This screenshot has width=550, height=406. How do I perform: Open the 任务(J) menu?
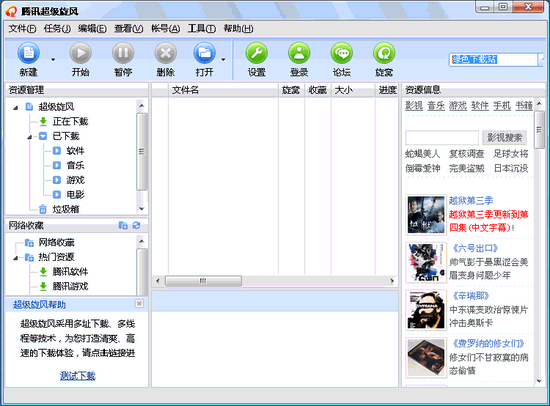(x=57, y=29)
